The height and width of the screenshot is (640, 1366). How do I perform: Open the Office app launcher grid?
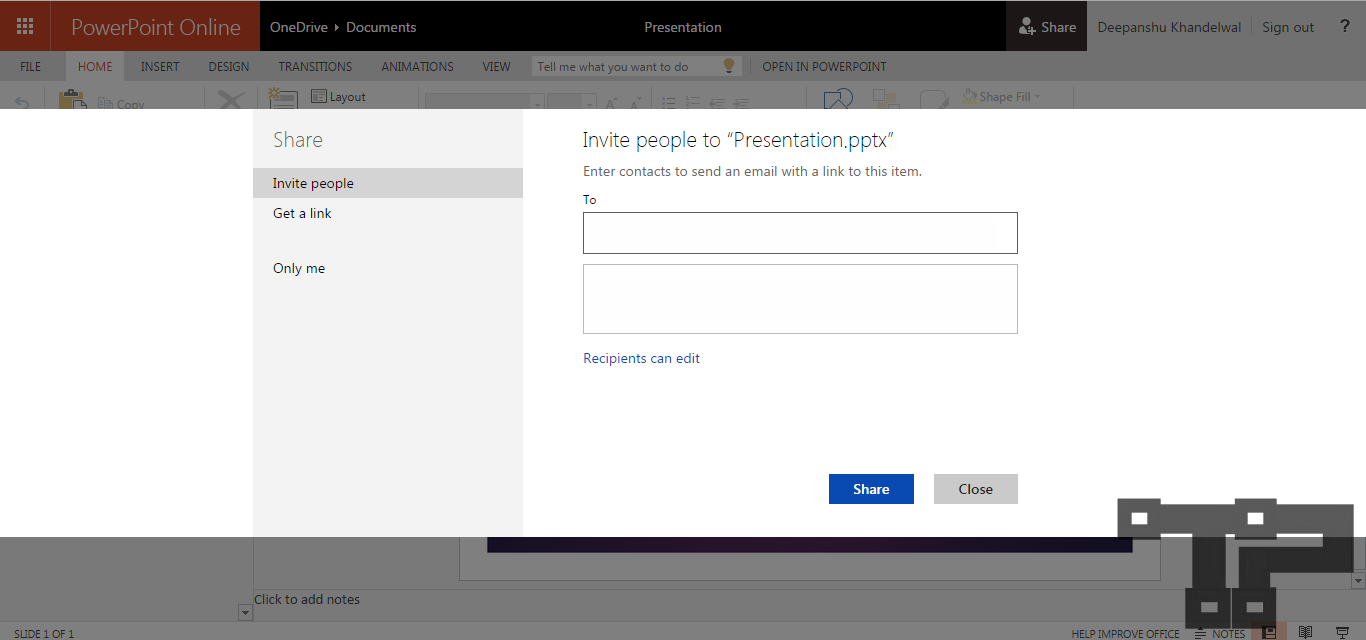(25, 27)
